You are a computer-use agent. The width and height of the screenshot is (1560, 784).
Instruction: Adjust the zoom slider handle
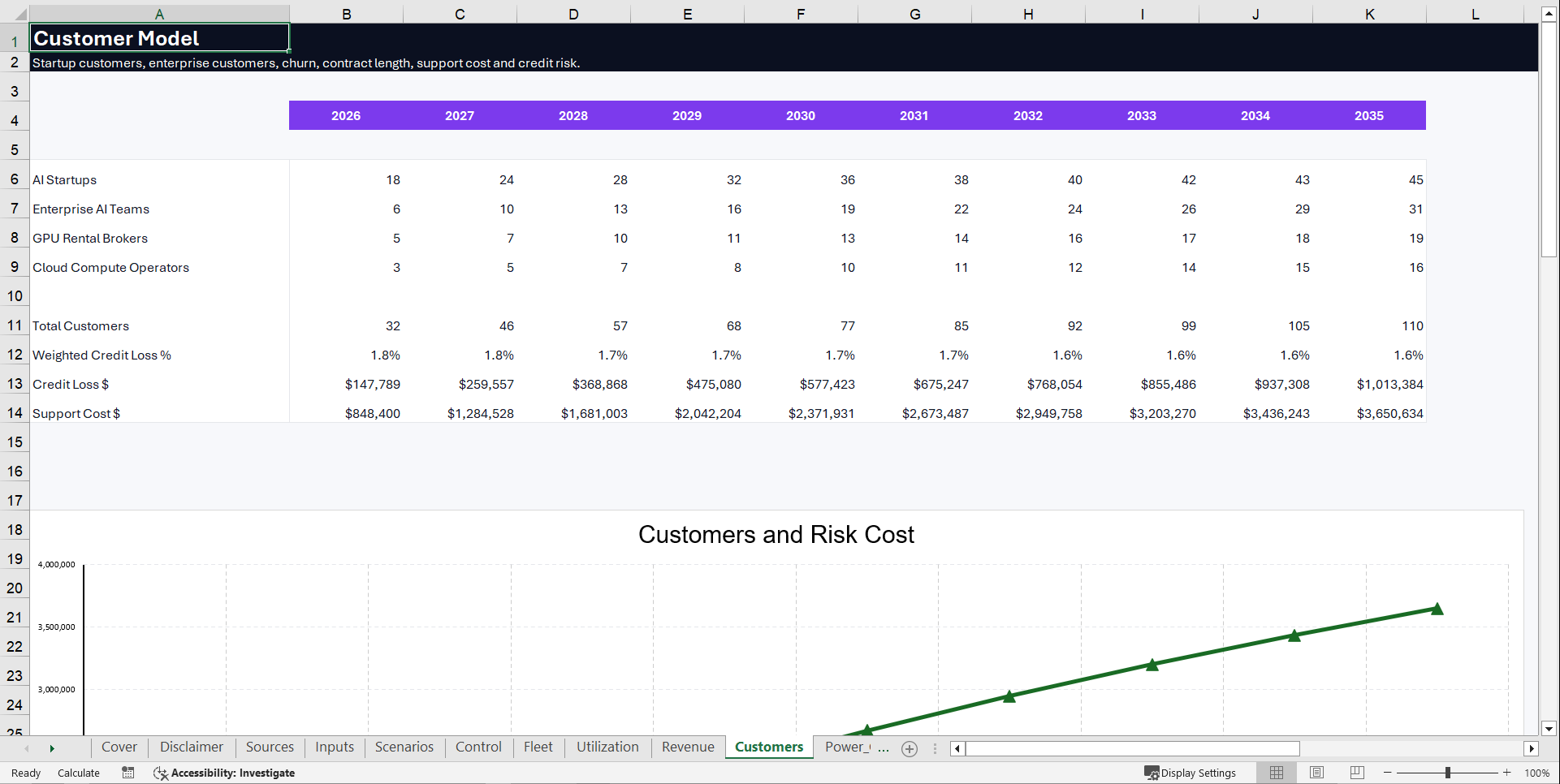tap(1448, 773)
